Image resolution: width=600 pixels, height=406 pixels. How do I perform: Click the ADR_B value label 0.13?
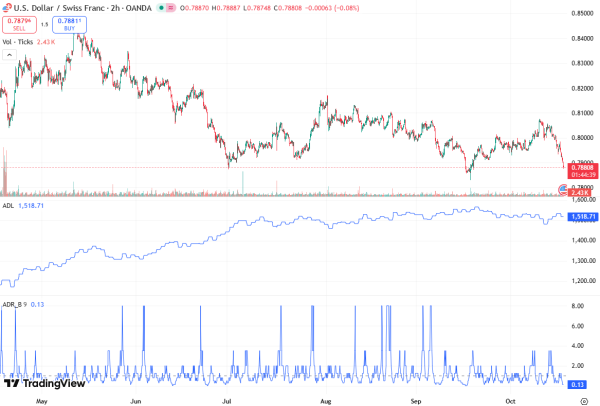577,384
